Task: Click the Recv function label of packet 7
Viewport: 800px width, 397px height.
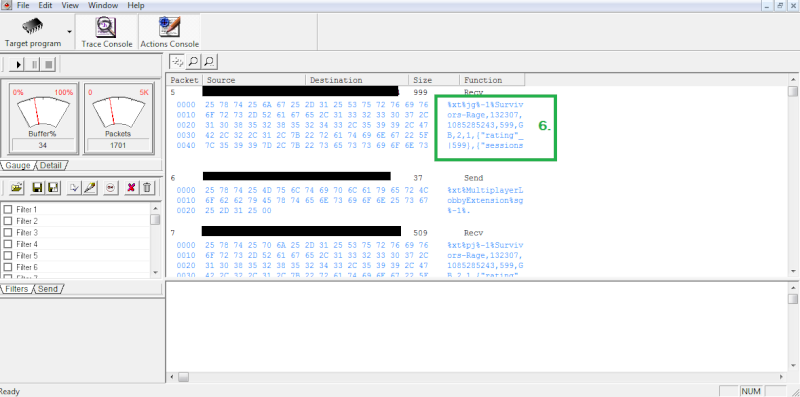Action: pos(473,233)
